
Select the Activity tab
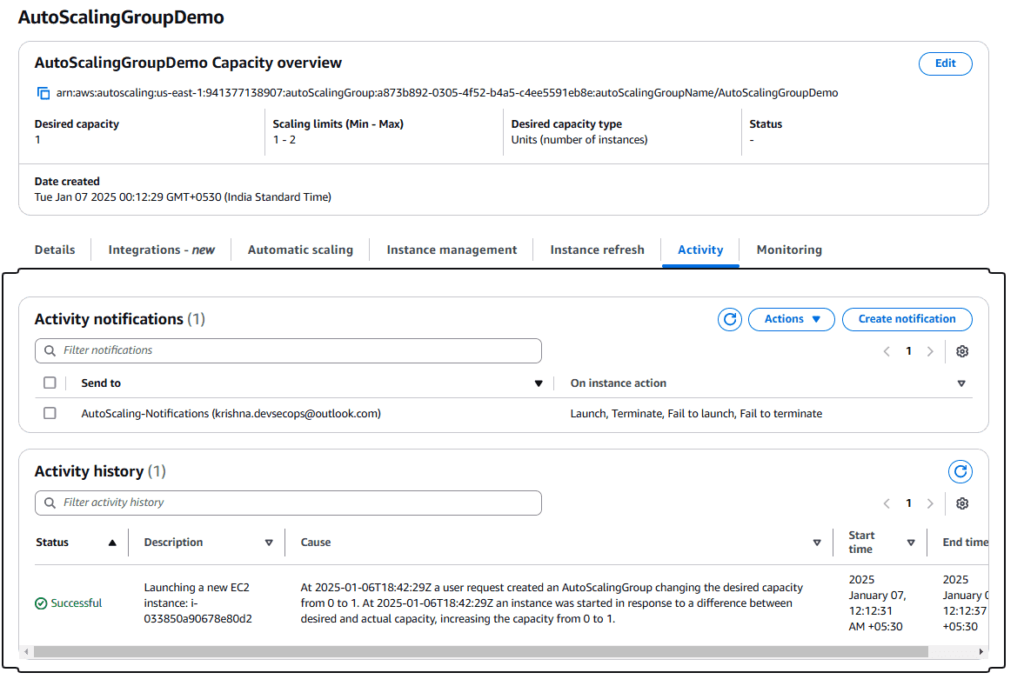point(700,250)
